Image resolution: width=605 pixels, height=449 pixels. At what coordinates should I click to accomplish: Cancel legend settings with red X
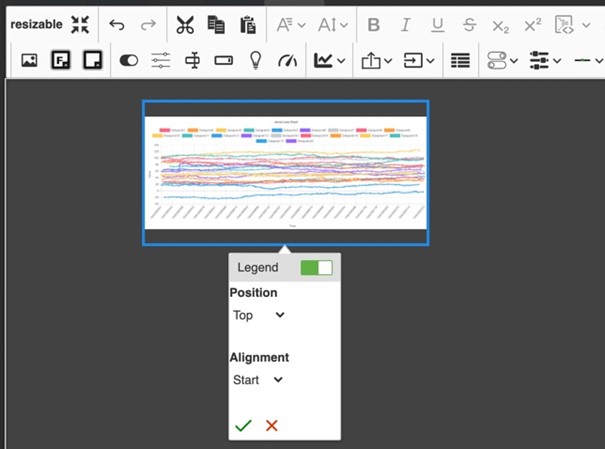point(271,426)
